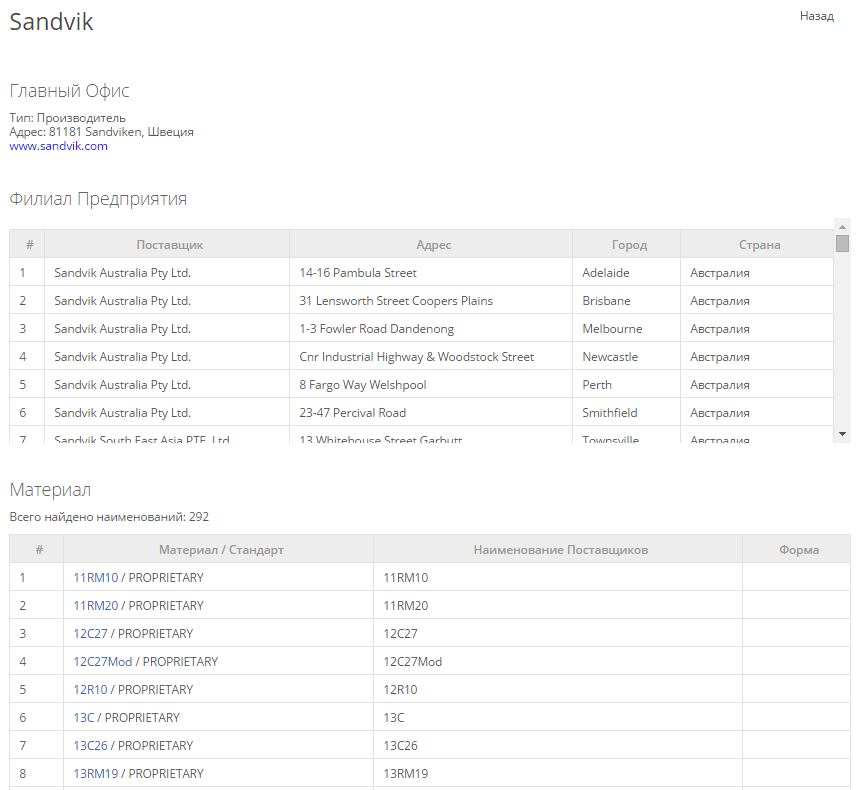The image size is (859, 790).
Task: Click the supplier name 13RM19 cell
Action: pos(558,773)
